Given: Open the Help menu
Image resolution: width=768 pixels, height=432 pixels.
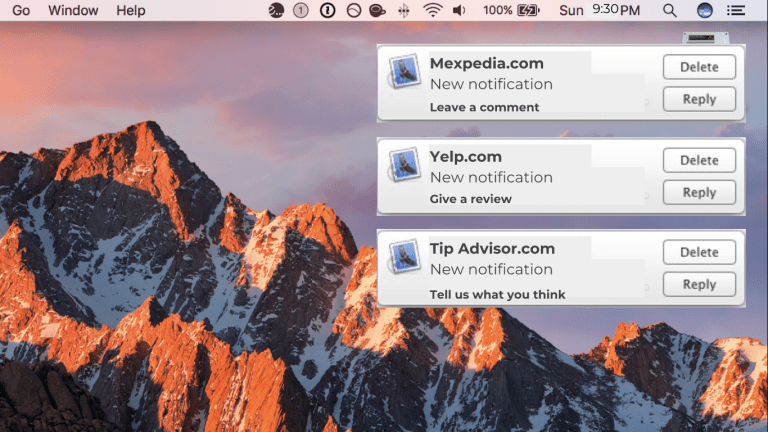Looking at the screenshot, I should click(130, 10).
